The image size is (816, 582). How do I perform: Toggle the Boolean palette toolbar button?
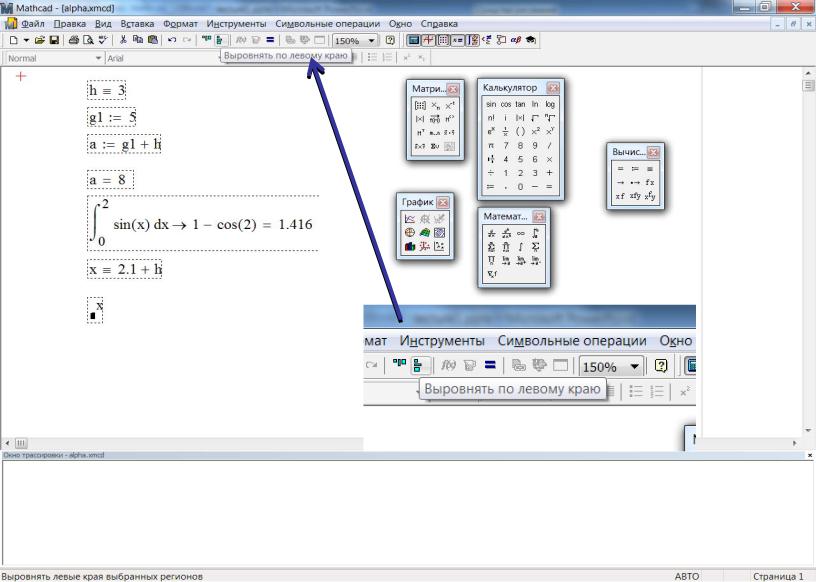coord(487,40)
